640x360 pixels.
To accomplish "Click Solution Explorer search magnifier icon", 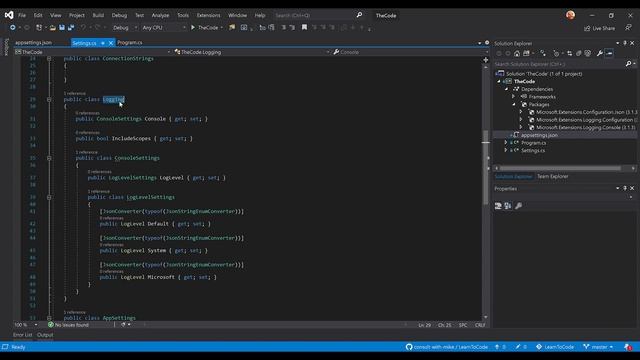I will [x=629, y=64].
